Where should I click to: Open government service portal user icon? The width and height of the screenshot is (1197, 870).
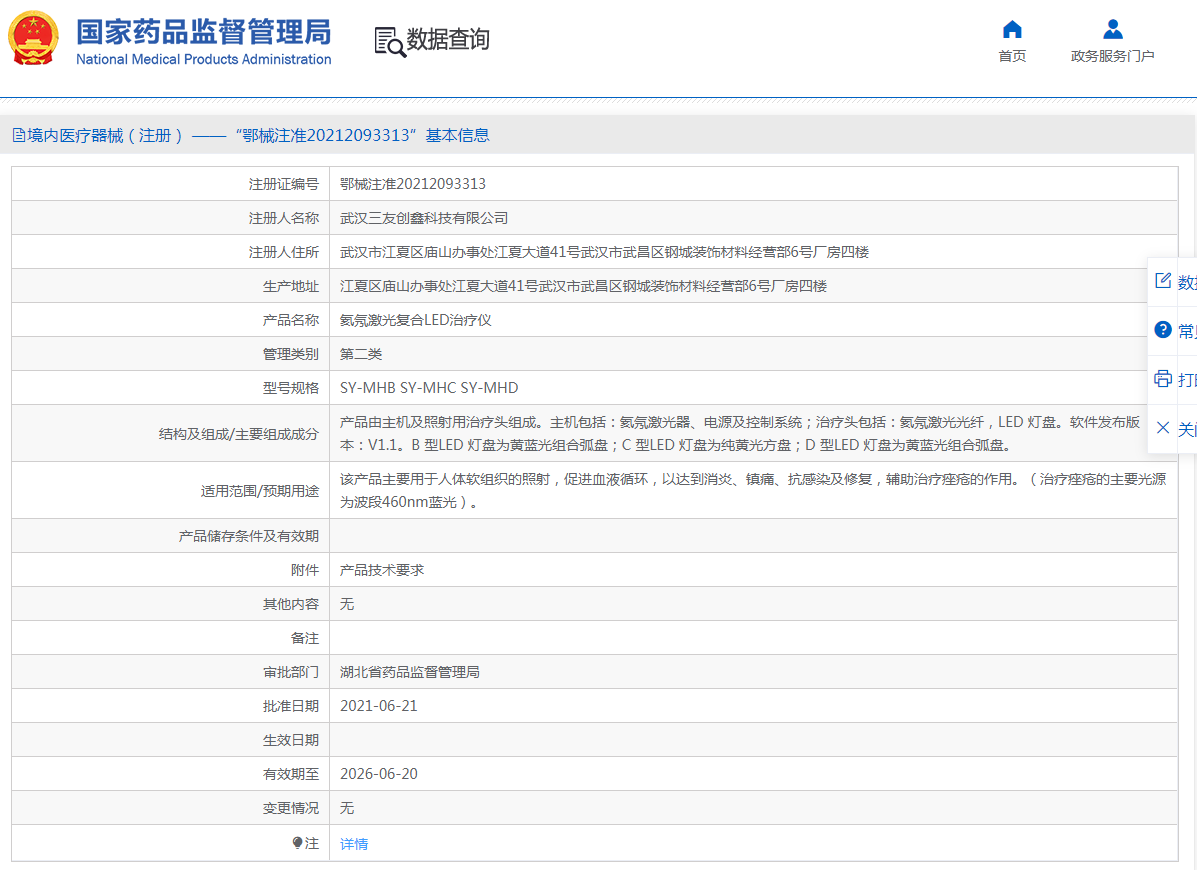(x=1113, y=30)
